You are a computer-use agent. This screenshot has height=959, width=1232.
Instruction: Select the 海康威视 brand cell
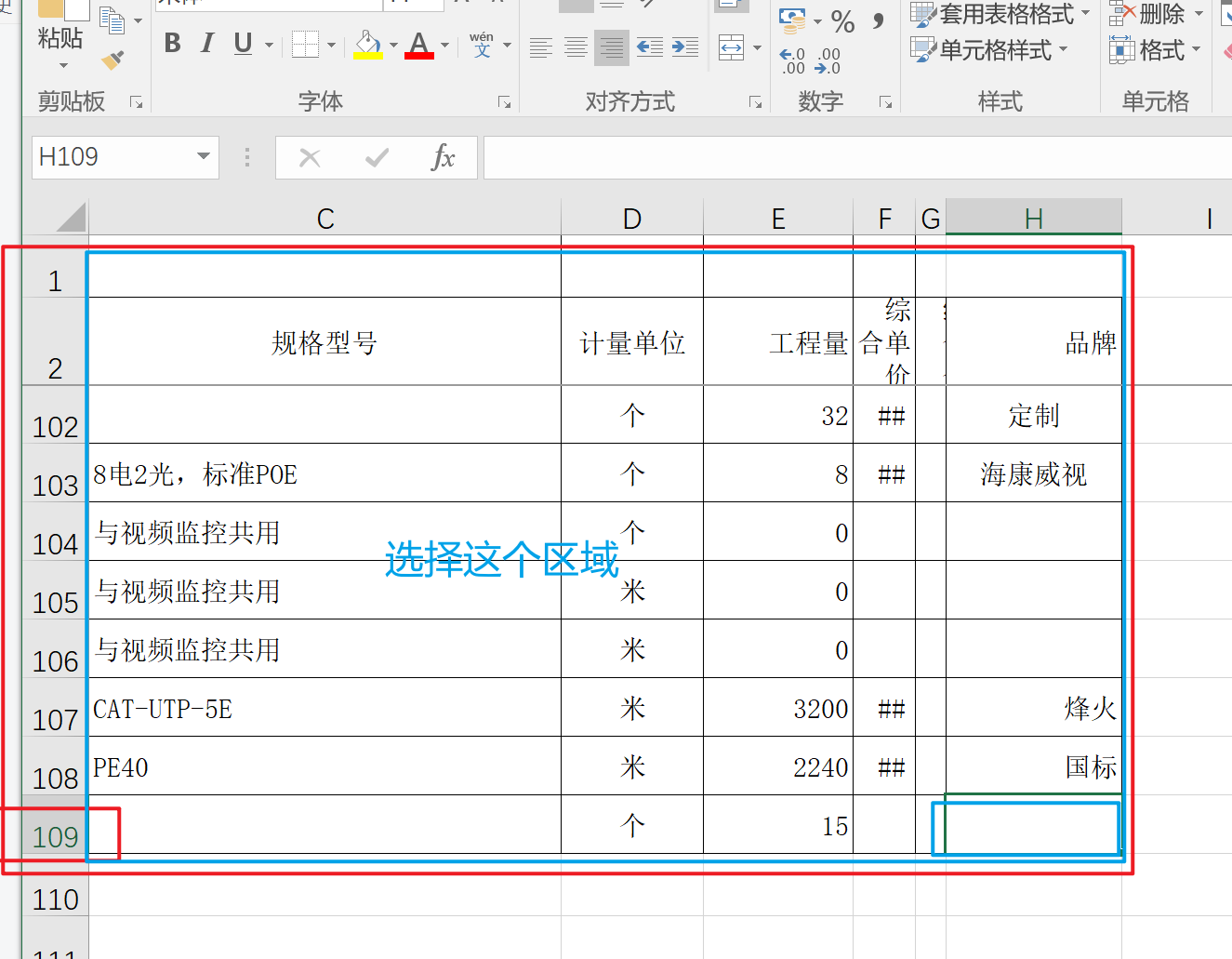[1034, 473]
